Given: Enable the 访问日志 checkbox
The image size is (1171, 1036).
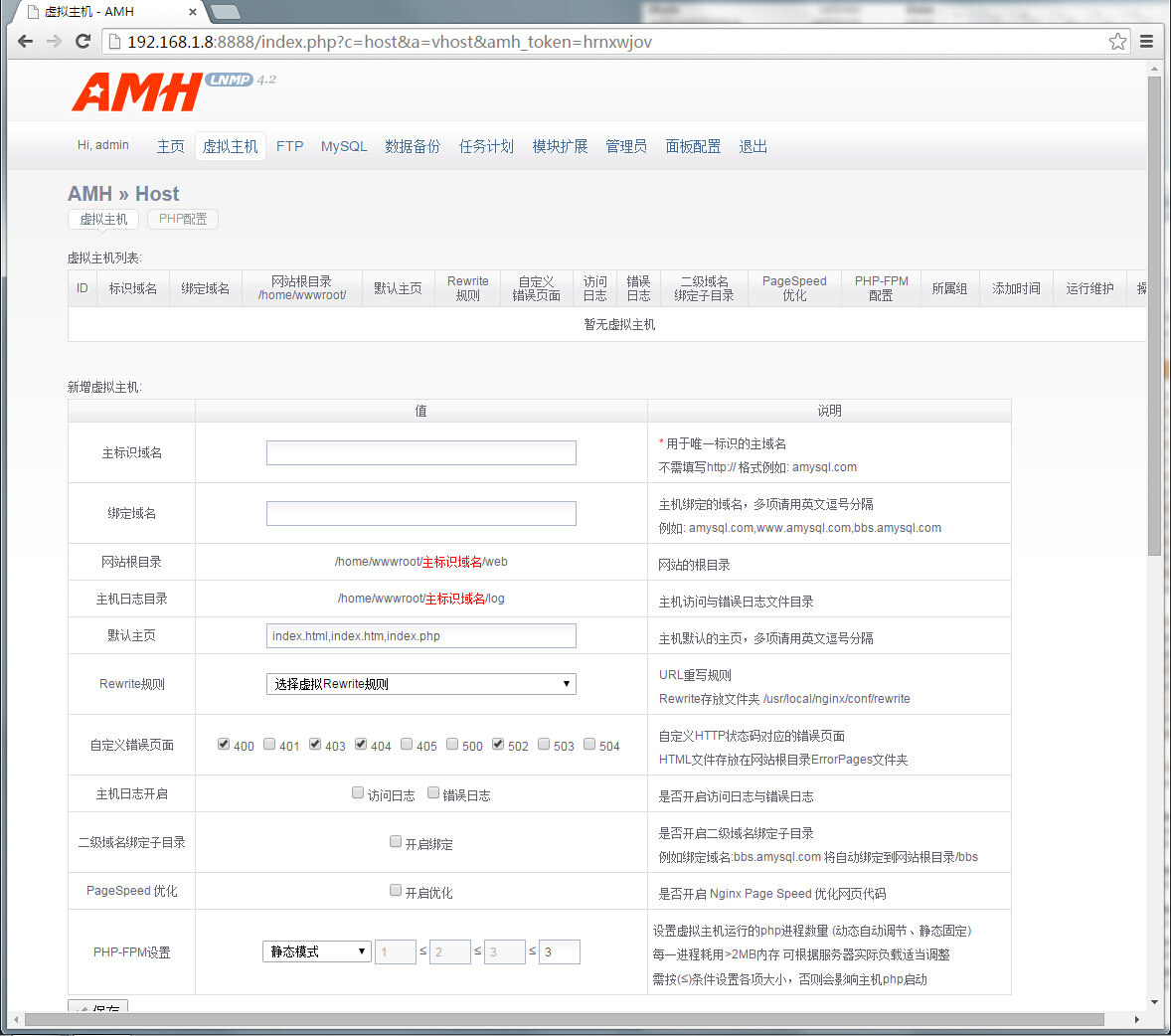Looking at the screenshot, I should click(x=358, y=792).
